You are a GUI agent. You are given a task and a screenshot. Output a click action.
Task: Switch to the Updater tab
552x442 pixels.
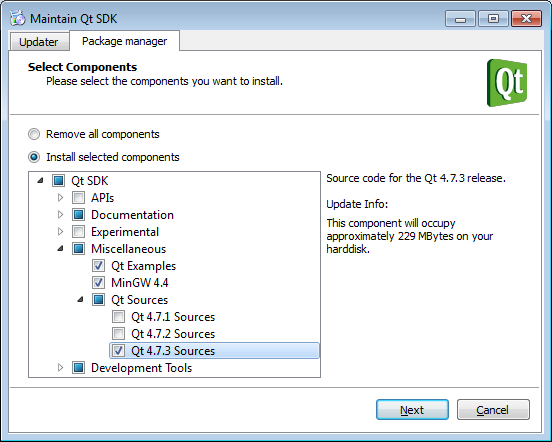tap(39, 42)
